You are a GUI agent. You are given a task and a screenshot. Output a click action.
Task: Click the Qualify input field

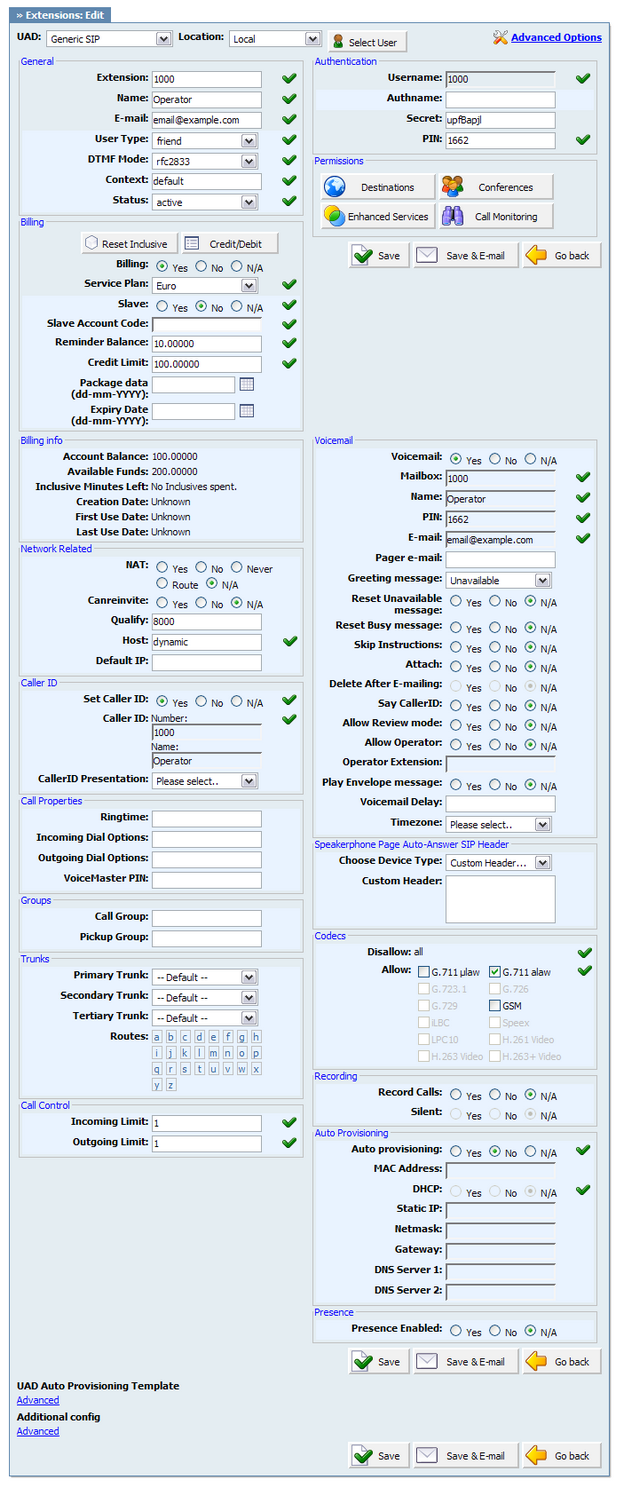pyautogui.click(x=206, y=622)
